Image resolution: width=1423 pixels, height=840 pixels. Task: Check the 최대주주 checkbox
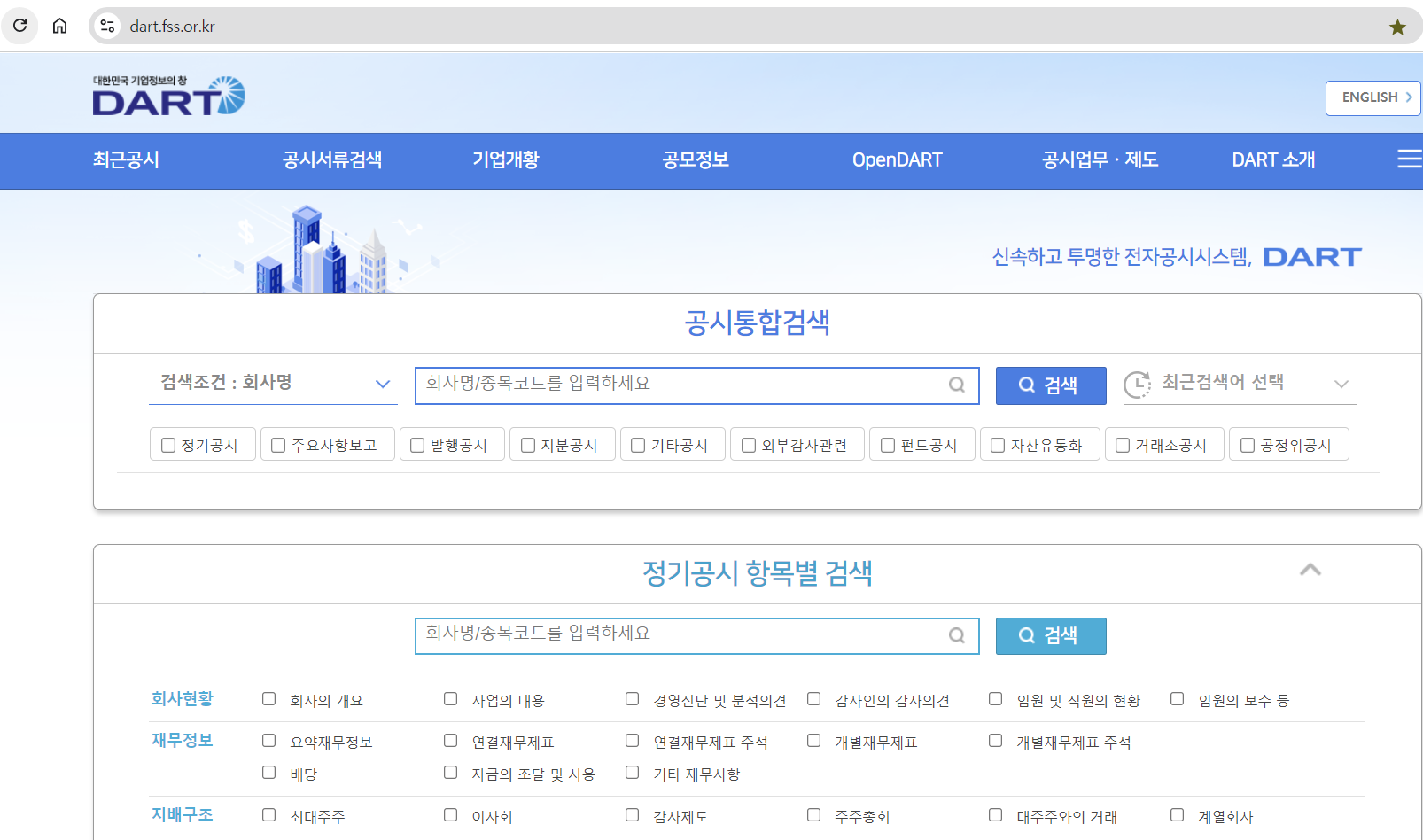[269, 815]
